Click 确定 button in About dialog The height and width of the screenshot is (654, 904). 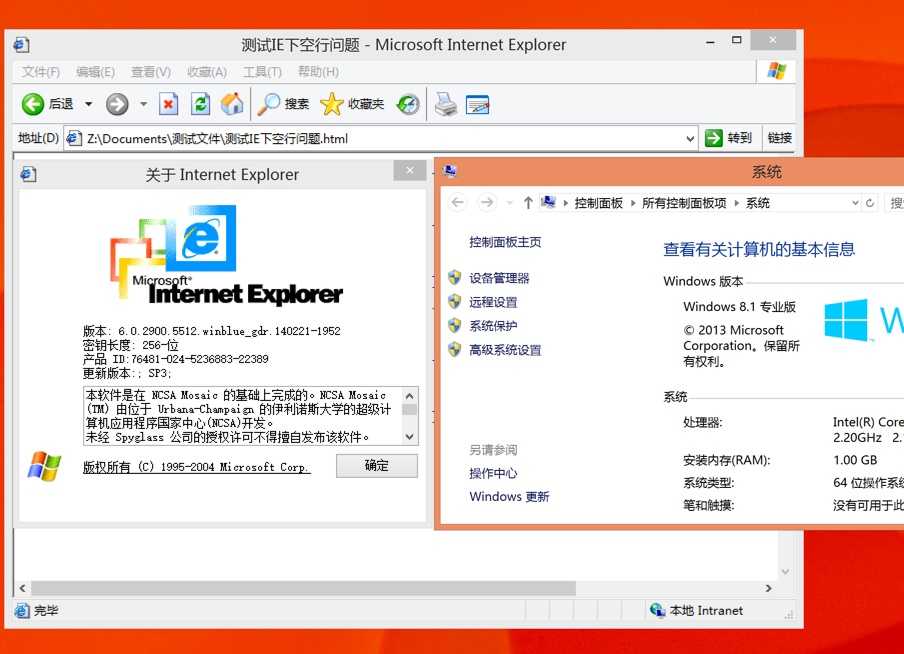376,465
